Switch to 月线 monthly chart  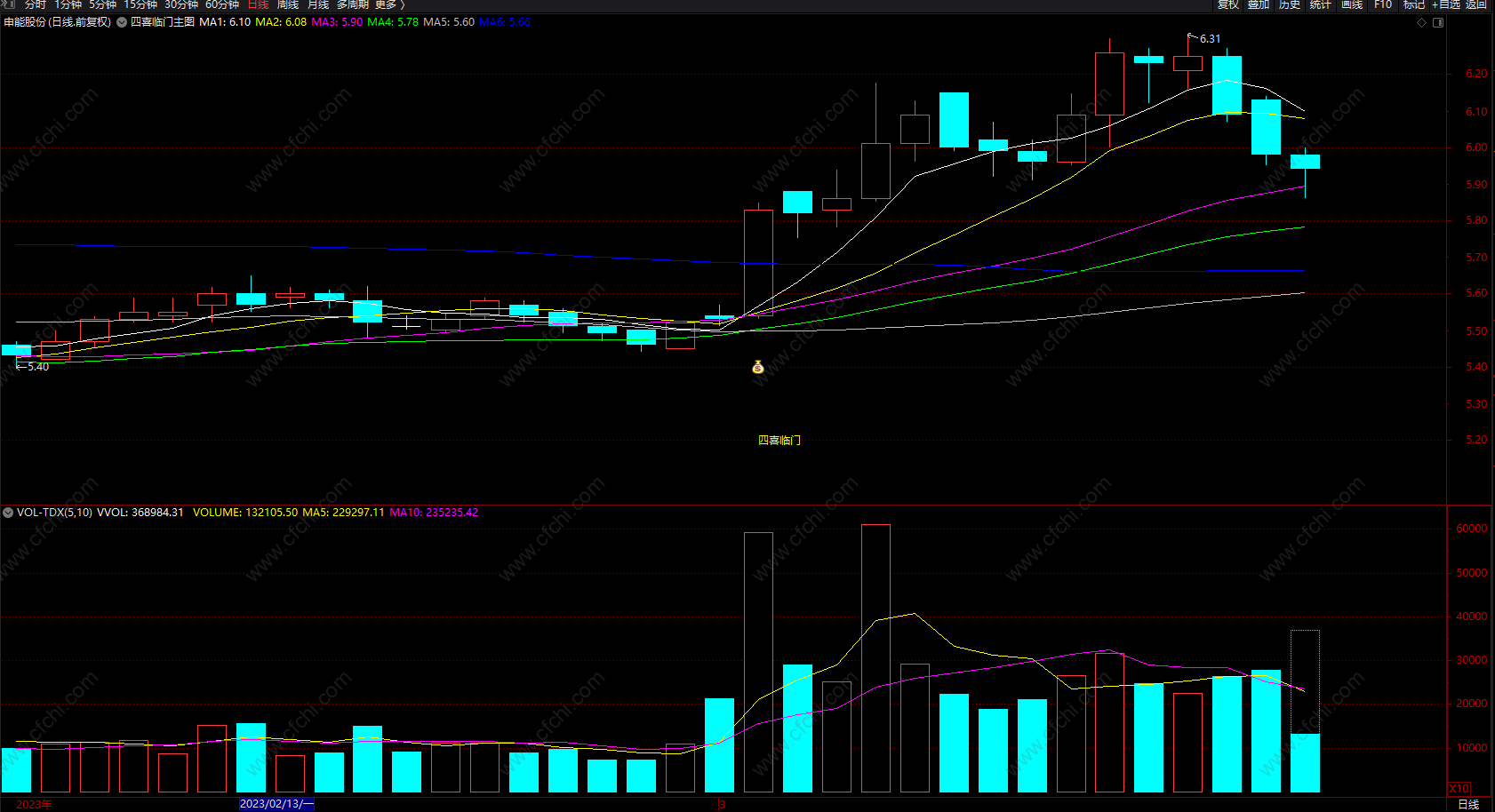(318, 4)
